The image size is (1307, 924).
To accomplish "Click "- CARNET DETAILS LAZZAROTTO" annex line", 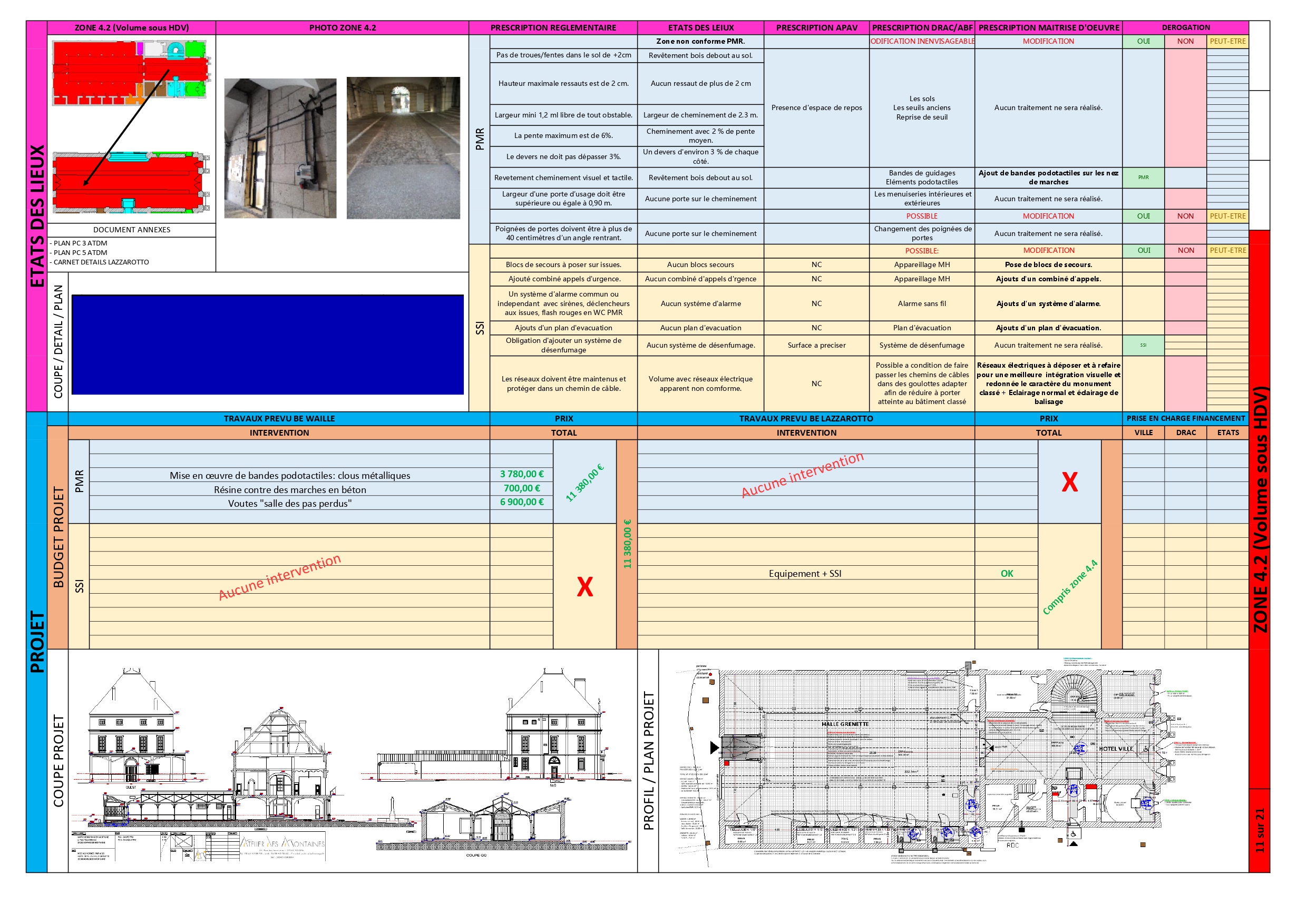I will click(x=100, y=262).
